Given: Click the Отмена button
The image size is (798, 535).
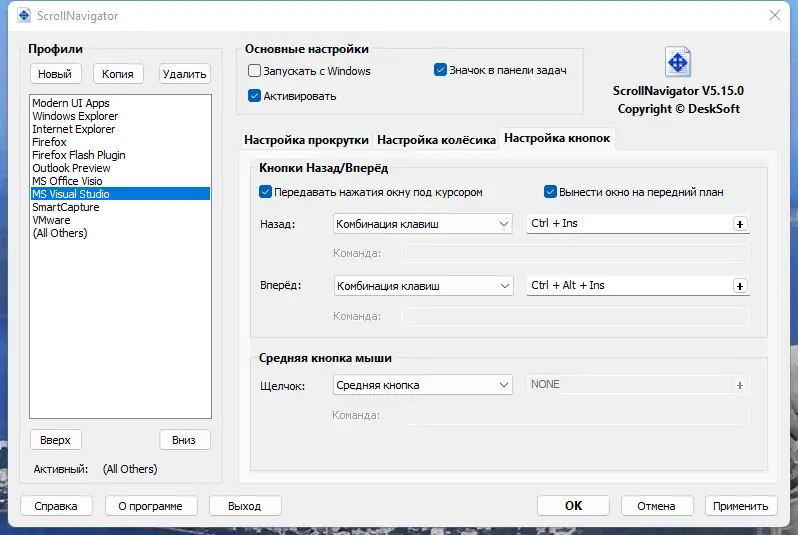Looking at the screenshot, I should point(657,506).
